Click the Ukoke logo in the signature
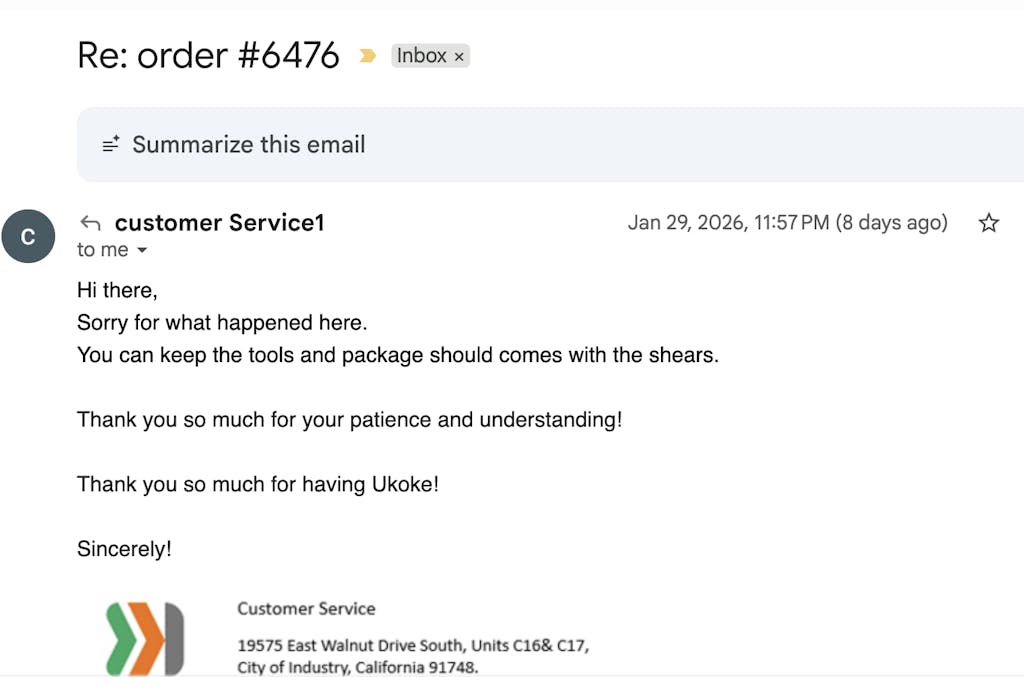The image size is (1024, 697). pyautogui.click(x=145, y=637)
